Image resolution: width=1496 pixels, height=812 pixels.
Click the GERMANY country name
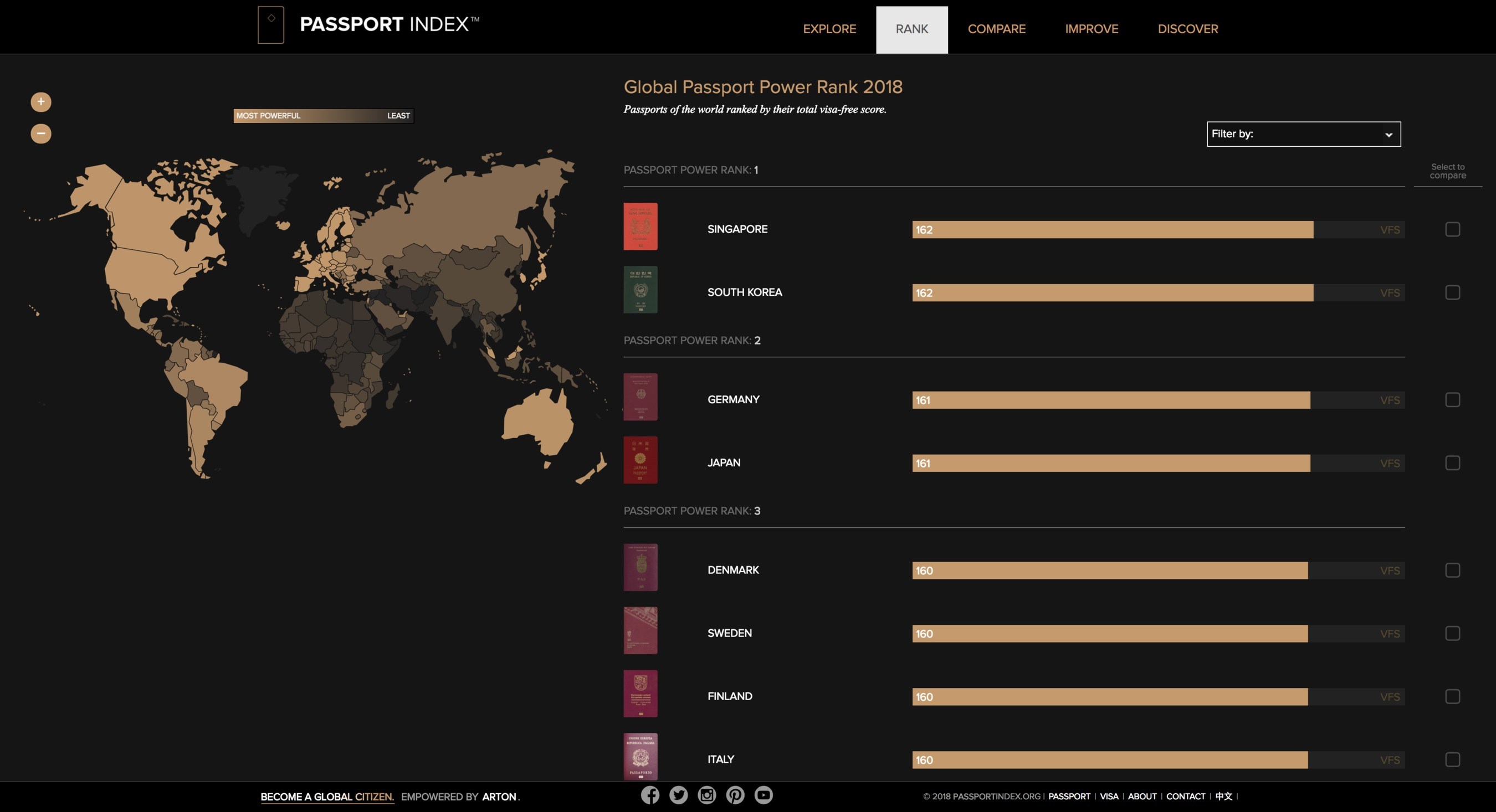click(734, 400)
